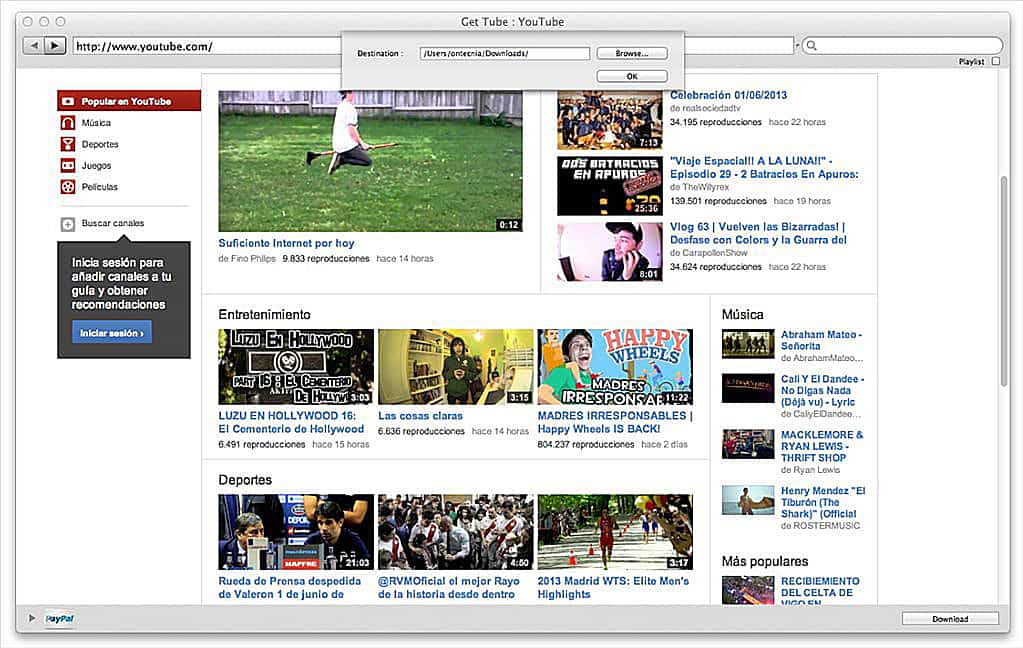
Task: Enable the Playlist checkbox
Action: point(995,61)
